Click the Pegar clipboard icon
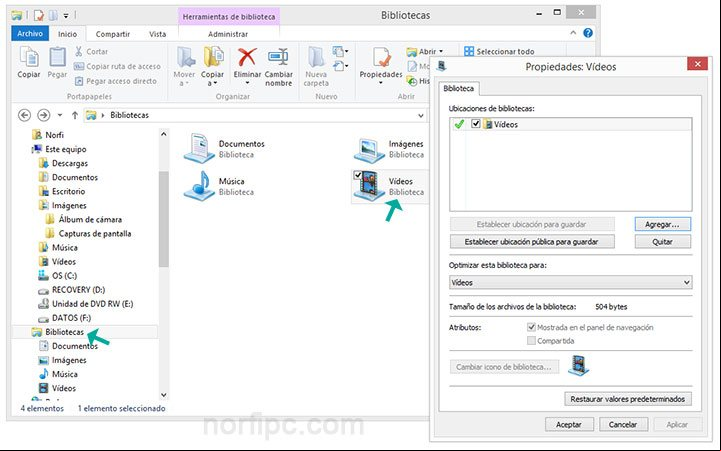 pos(57,57)
